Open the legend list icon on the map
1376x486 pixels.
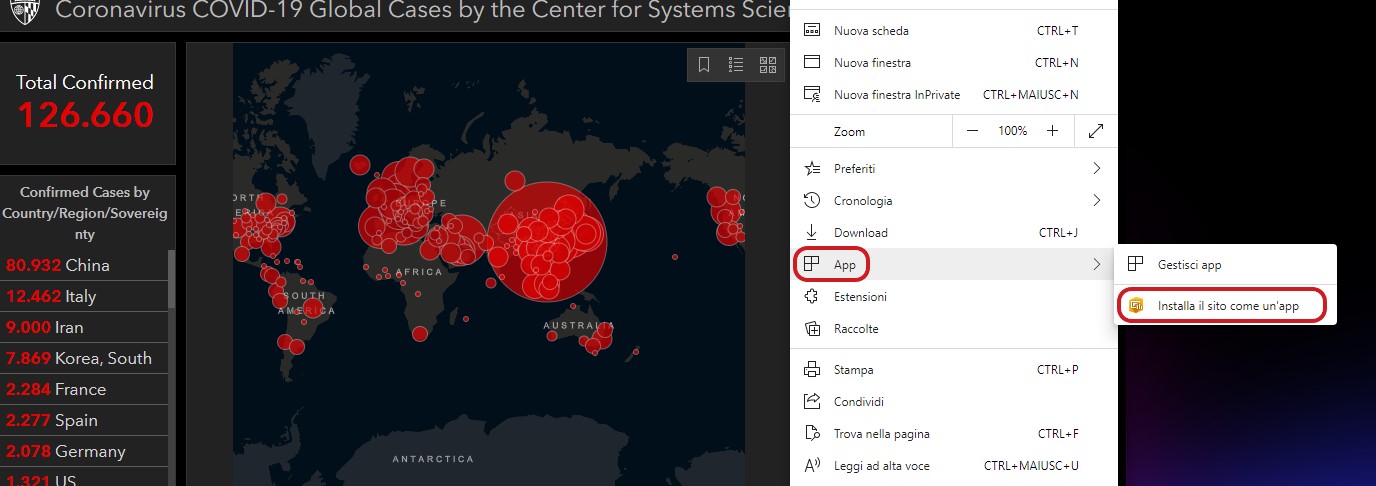[736, 65]
